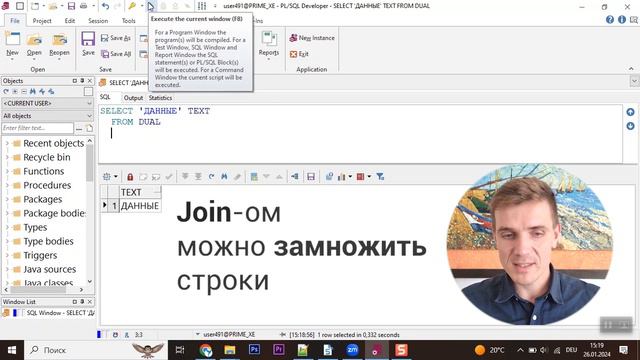Open Zoom from the taskbar
The height and width of the screenshot is (360, 640).
coord(352,350)
